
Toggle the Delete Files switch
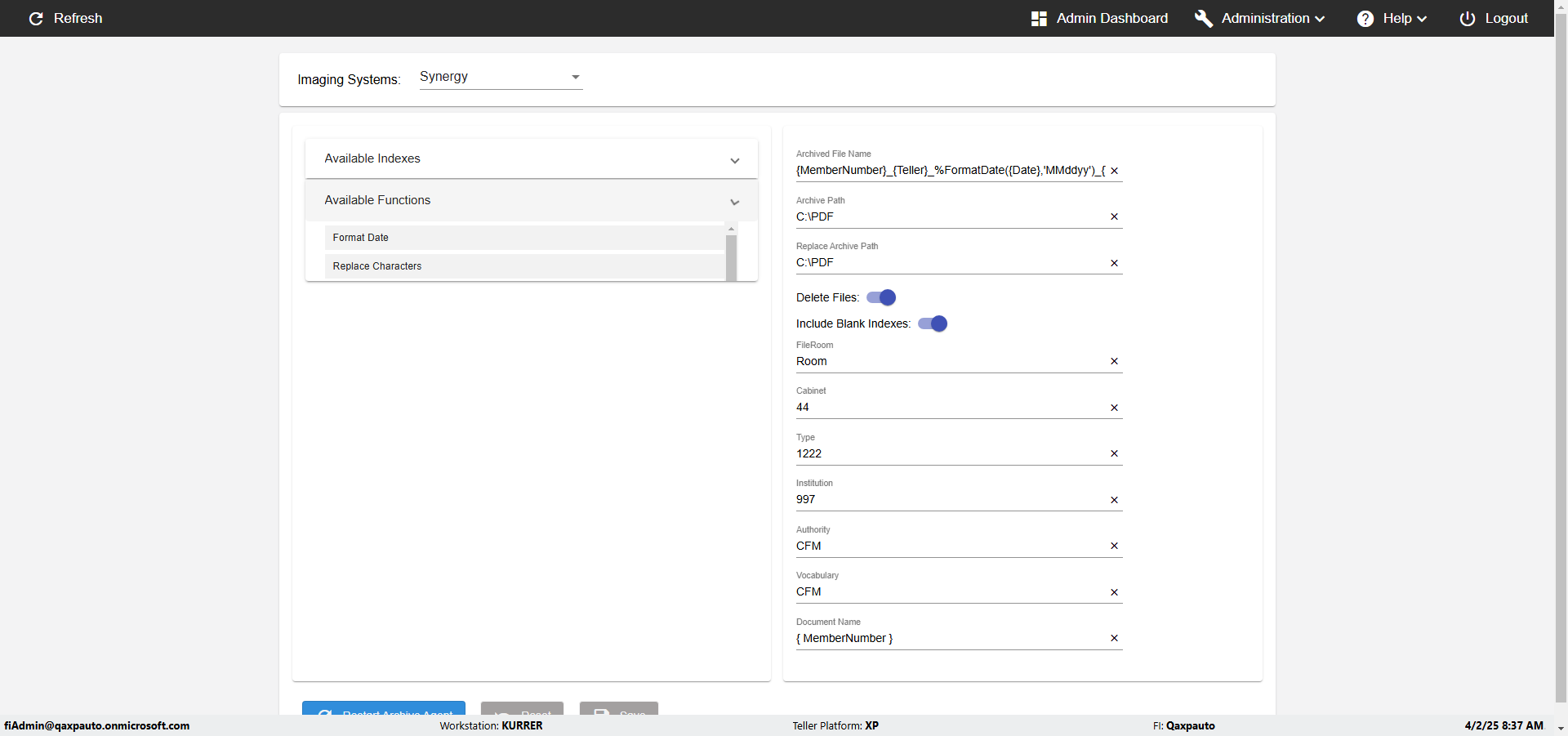click(x=881, y=297)
